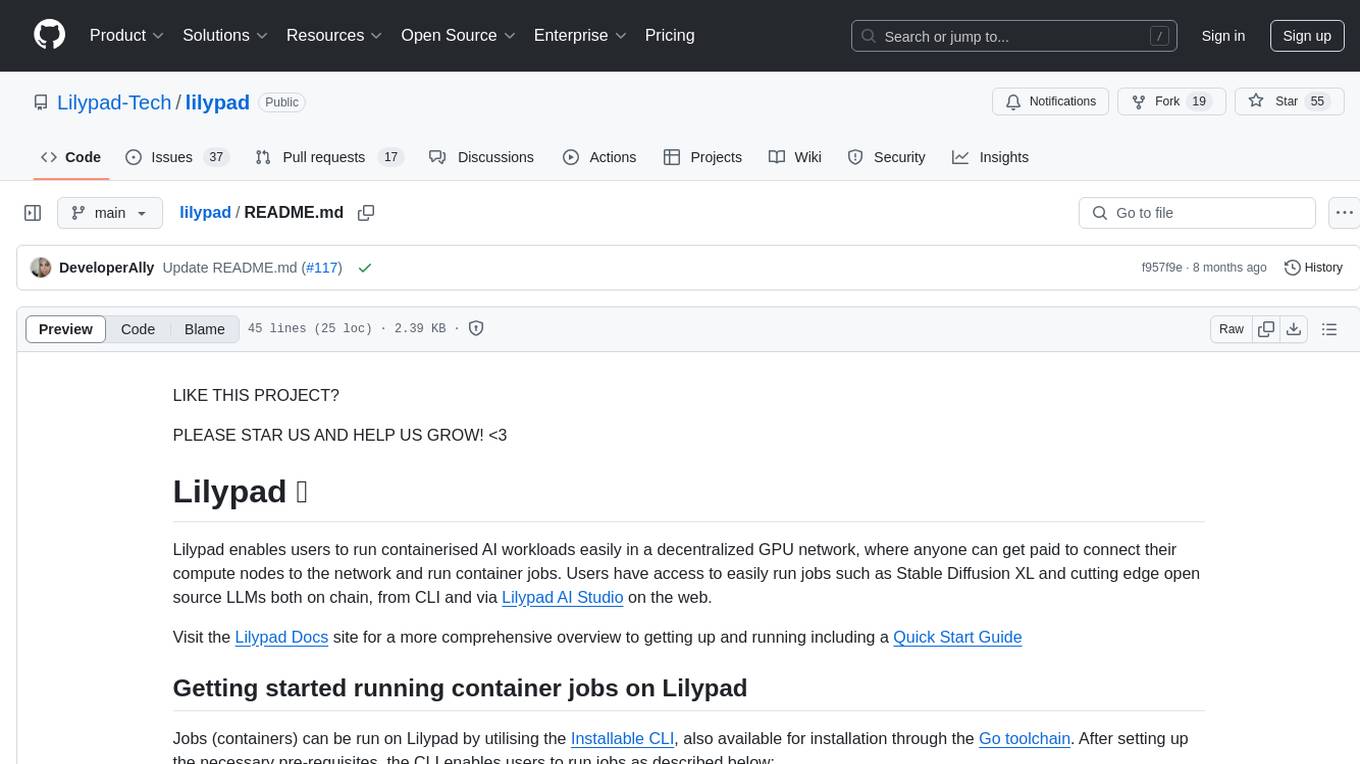1360x764 pixels.
Task: Copy raw file contents
Action: pos(1266,329)
